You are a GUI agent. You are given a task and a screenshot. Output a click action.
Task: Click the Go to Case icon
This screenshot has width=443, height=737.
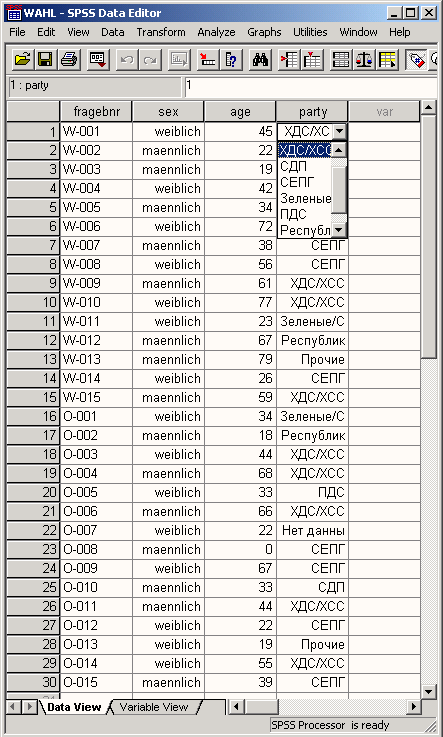click(208, 60)
